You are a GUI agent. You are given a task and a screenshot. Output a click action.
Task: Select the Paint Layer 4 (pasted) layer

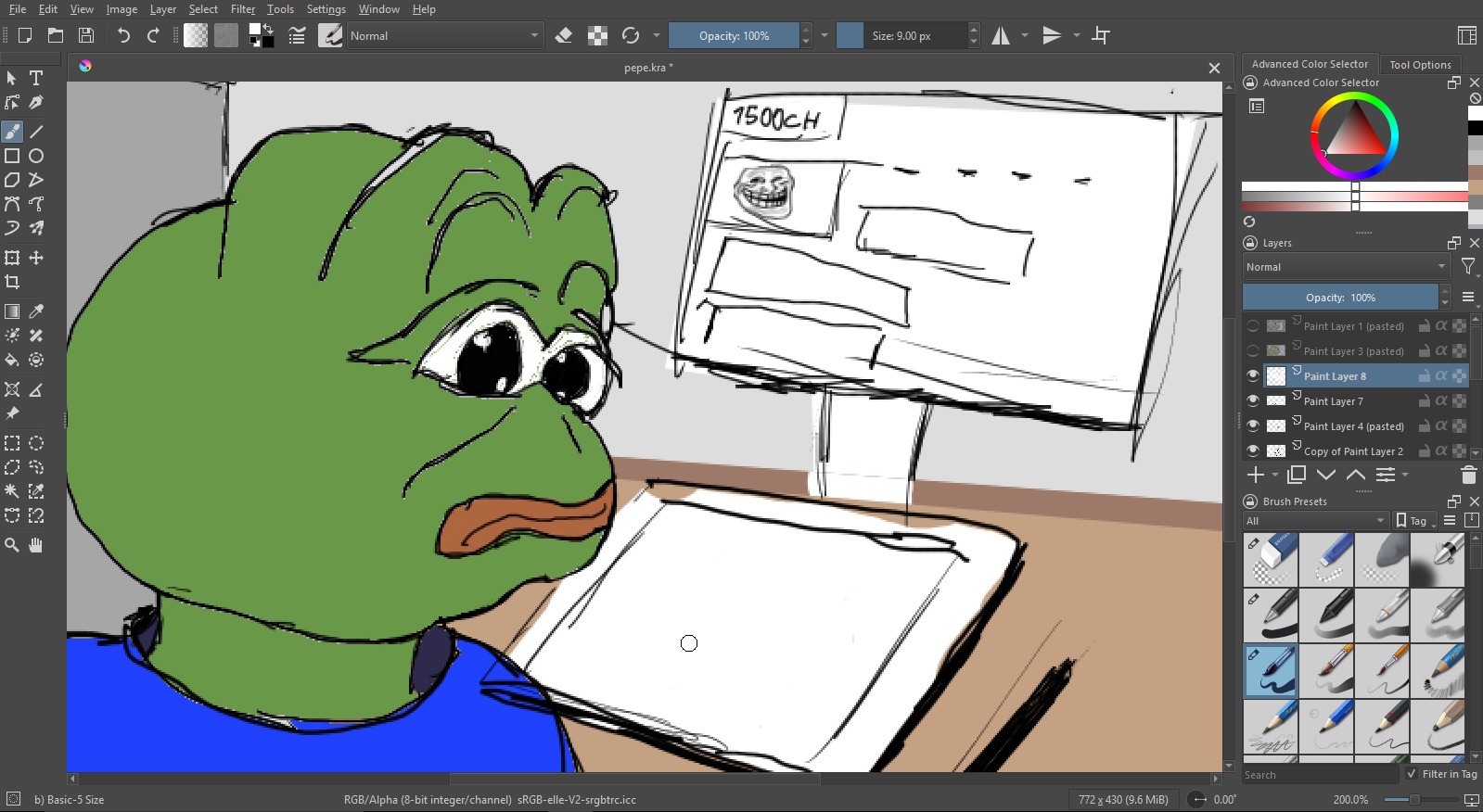[1354, 426]
